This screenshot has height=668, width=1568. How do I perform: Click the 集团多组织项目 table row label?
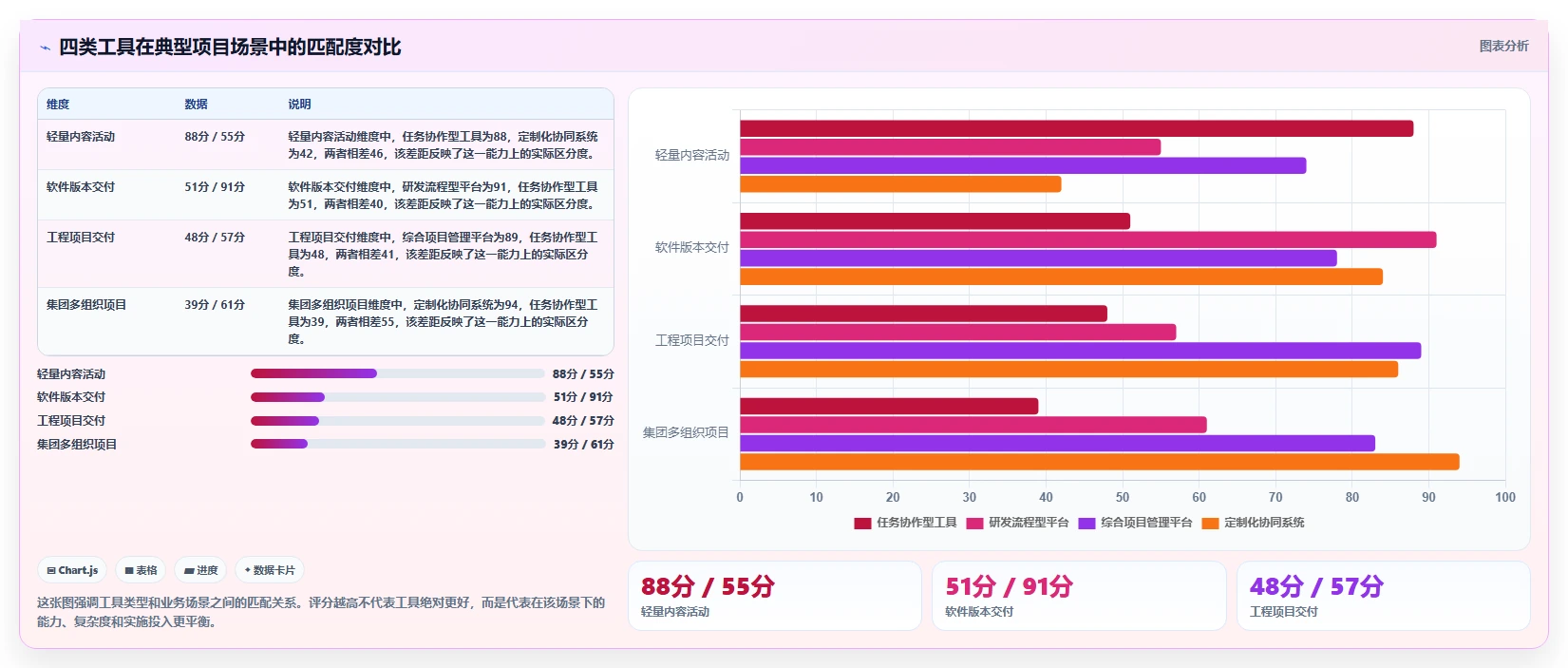tap(86, 305)
